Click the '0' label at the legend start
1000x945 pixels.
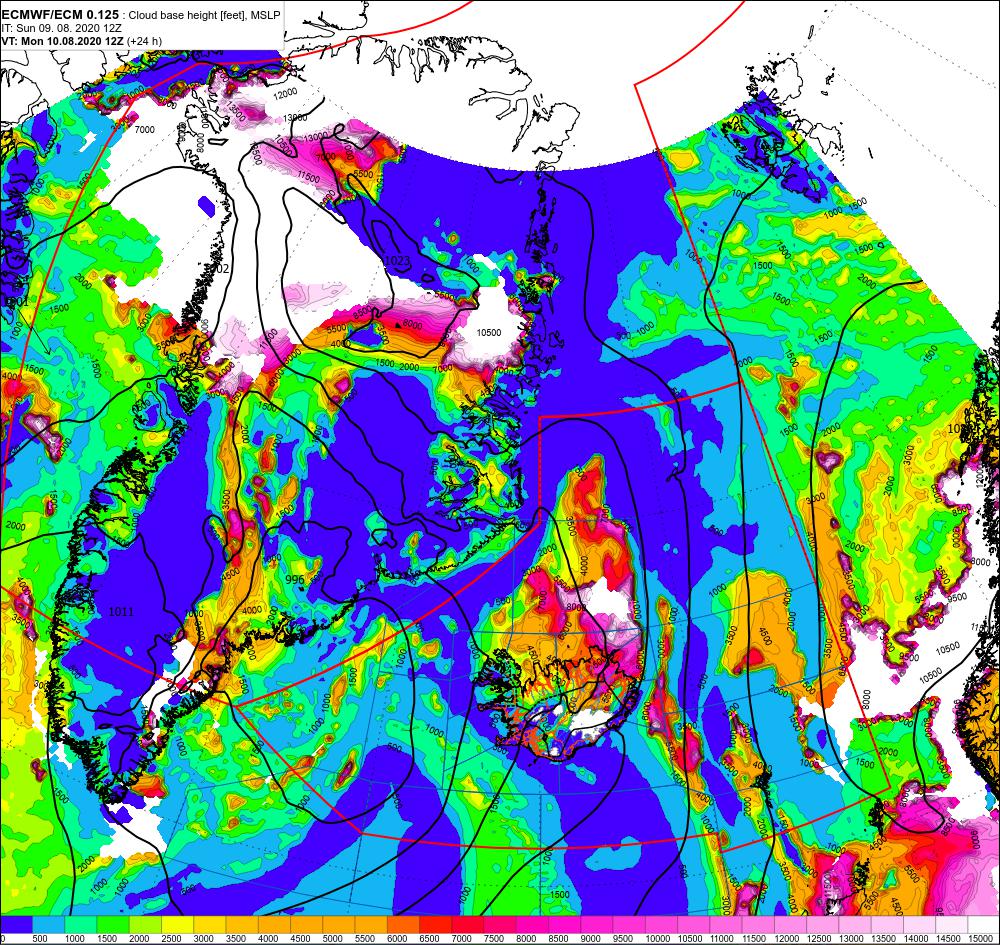click(x=3, y=939)
